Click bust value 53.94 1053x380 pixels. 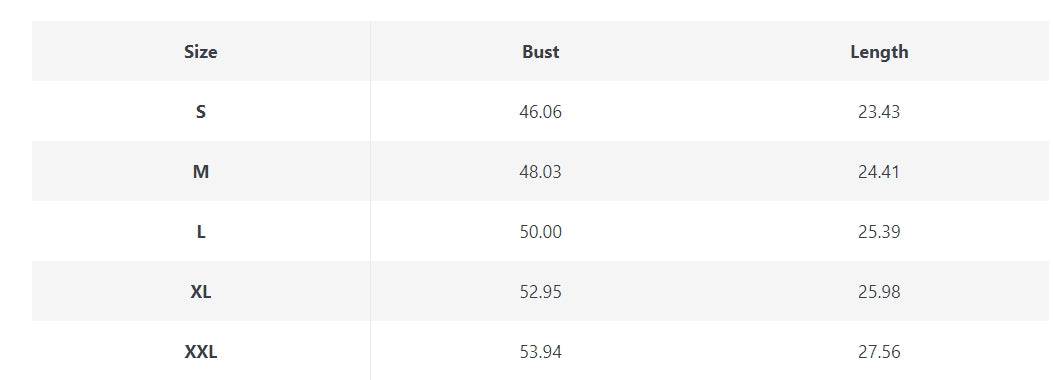541,352
